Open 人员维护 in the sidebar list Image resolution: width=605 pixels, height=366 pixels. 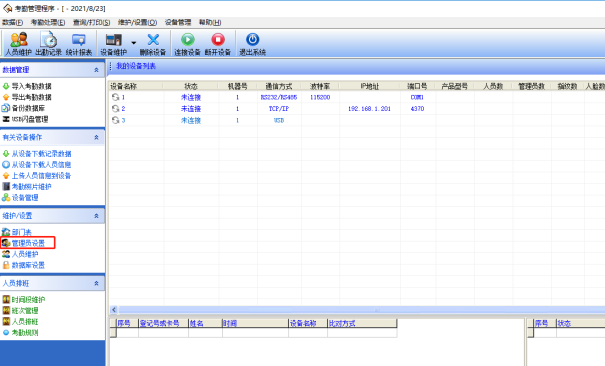[25, 254]
